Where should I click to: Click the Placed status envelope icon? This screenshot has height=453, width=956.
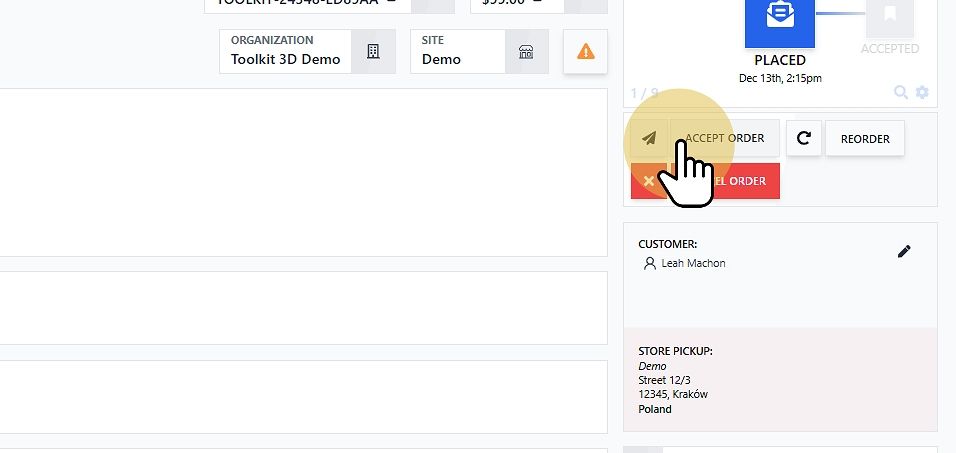(780, 16)
